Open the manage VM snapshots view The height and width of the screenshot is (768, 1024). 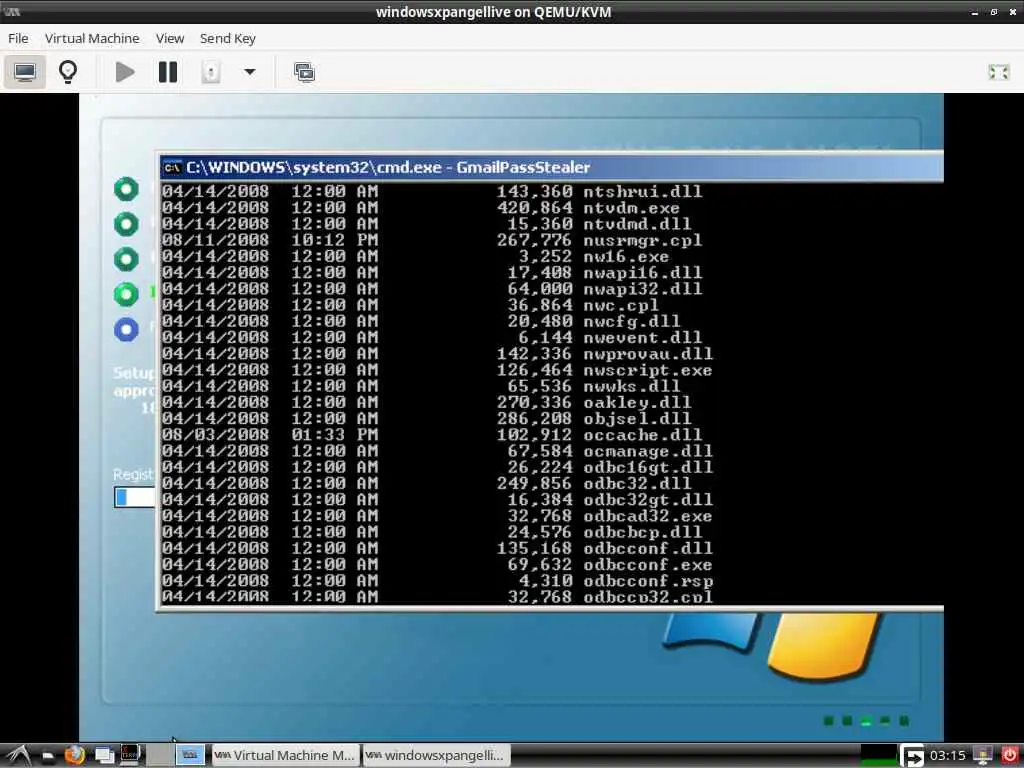tap(304, 72)
